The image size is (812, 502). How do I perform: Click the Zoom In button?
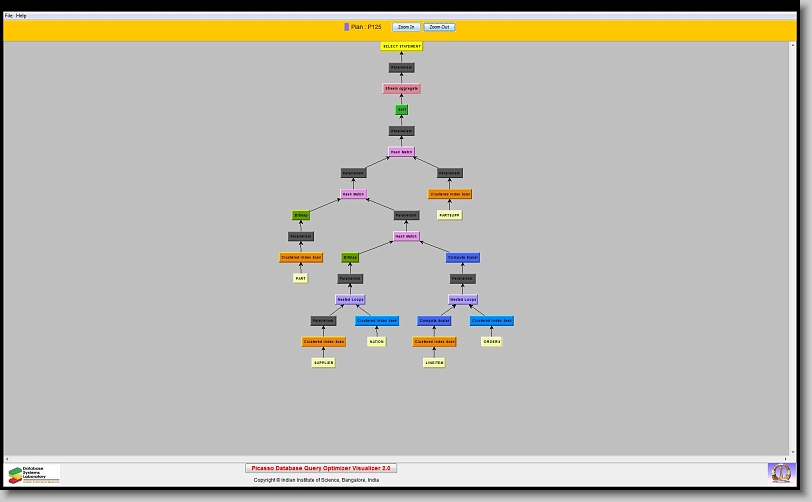click(405, 27)
